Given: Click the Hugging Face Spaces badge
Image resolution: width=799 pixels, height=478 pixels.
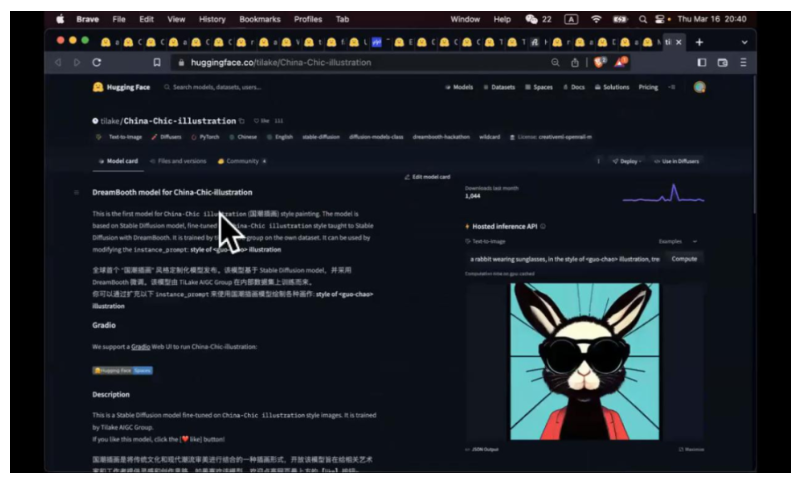Looking at the screenshot, I should tap(122, 370).
